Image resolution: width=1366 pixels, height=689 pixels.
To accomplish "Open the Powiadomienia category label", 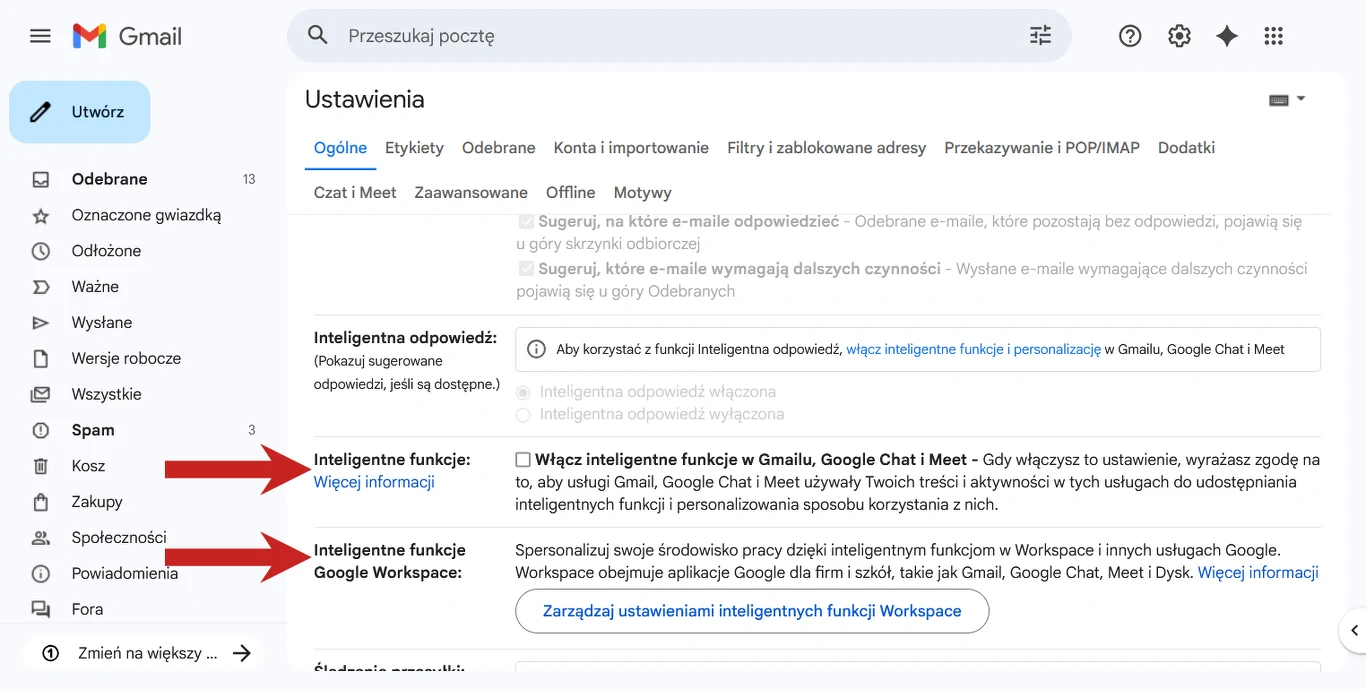I will pos(125,574).
